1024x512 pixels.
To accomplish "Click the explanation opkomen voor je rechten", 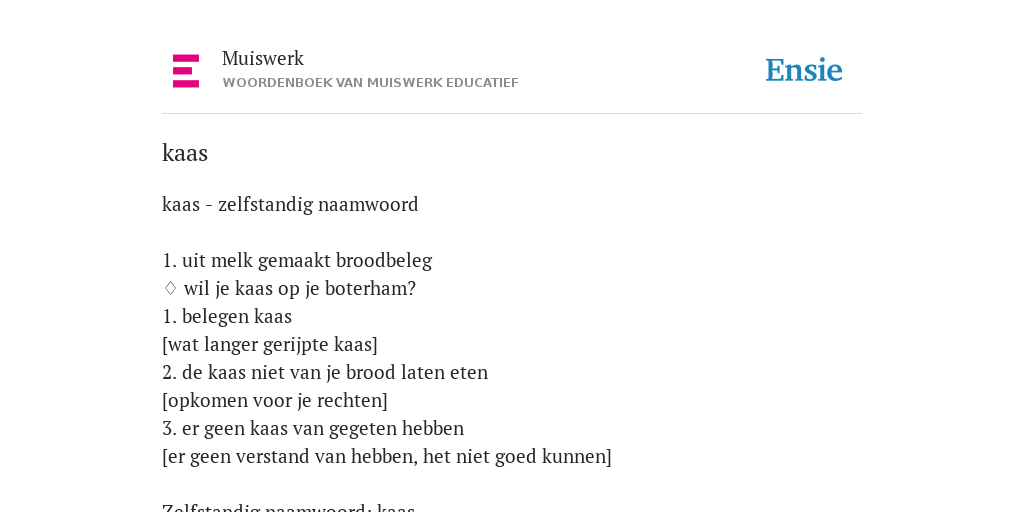I will [x=275, y=401].
